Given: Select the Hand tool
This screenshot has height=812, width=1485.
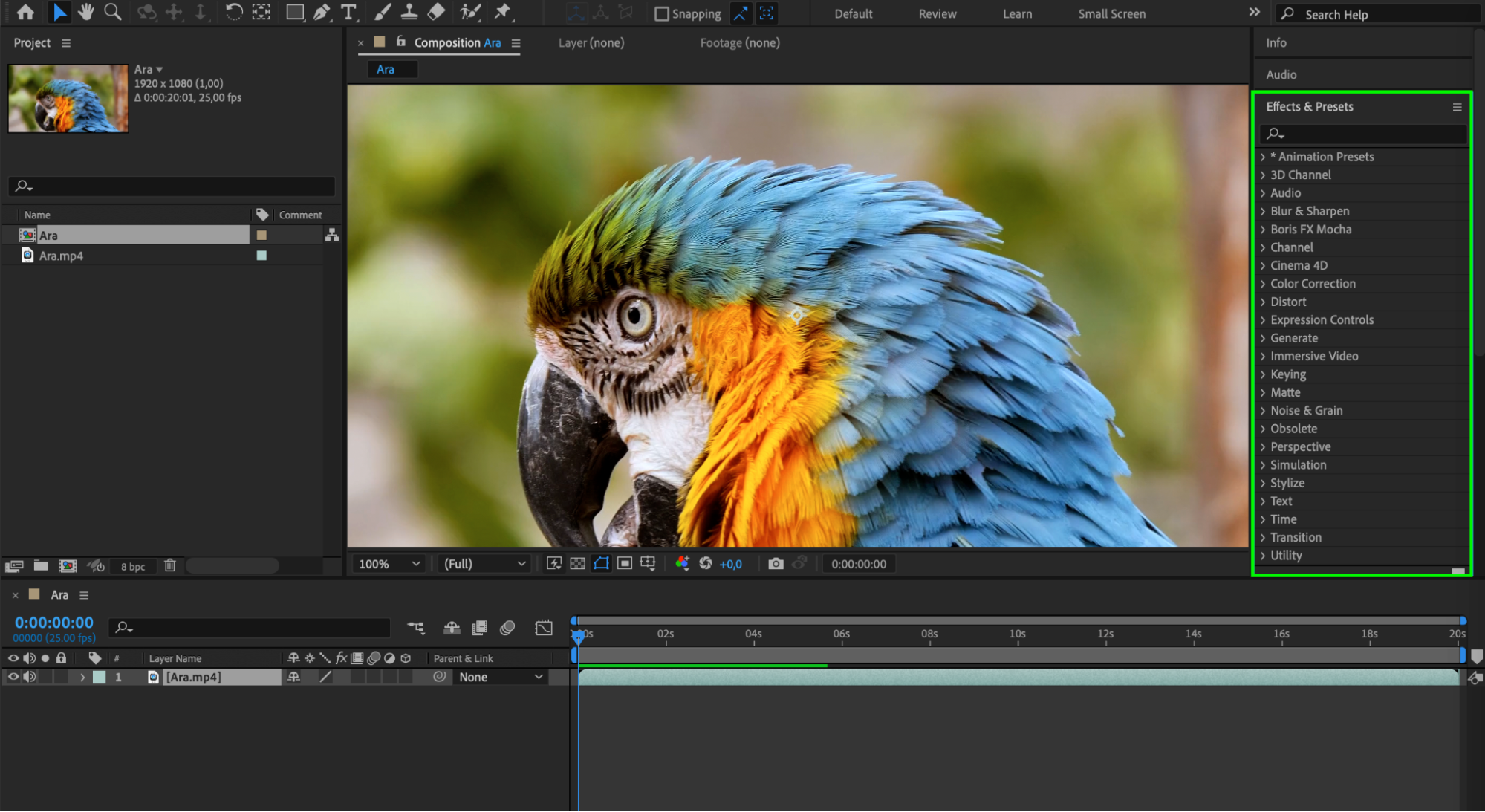Looking at the screenshot, I should click(86, 12).
